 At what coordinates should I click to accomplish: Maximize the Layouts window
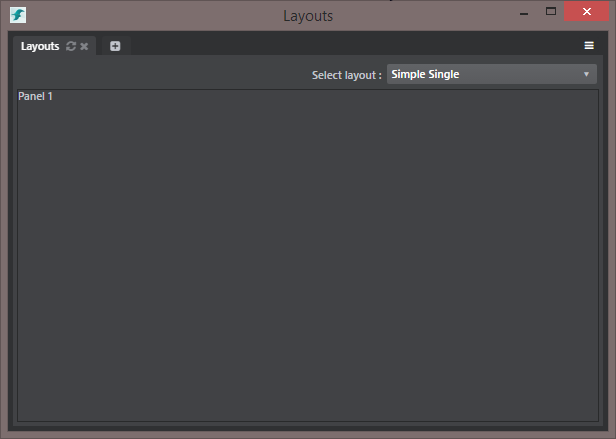pos(550,11)
